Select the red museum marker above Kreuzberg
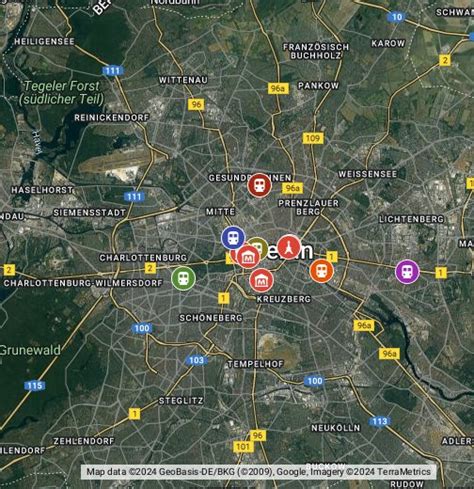 261,281
